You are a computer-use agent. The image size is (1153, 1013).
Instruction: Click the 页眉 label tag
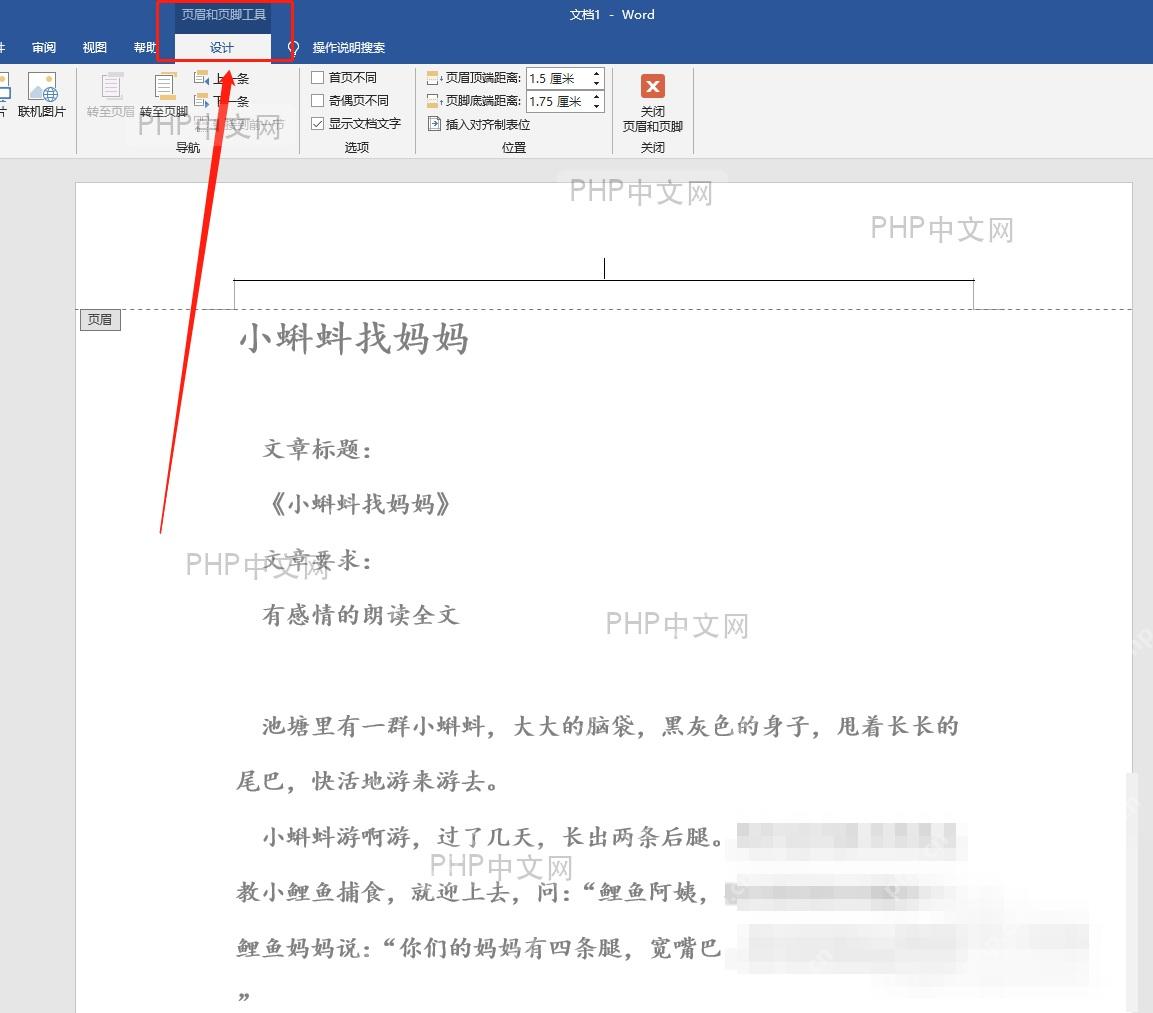[100, 320]
